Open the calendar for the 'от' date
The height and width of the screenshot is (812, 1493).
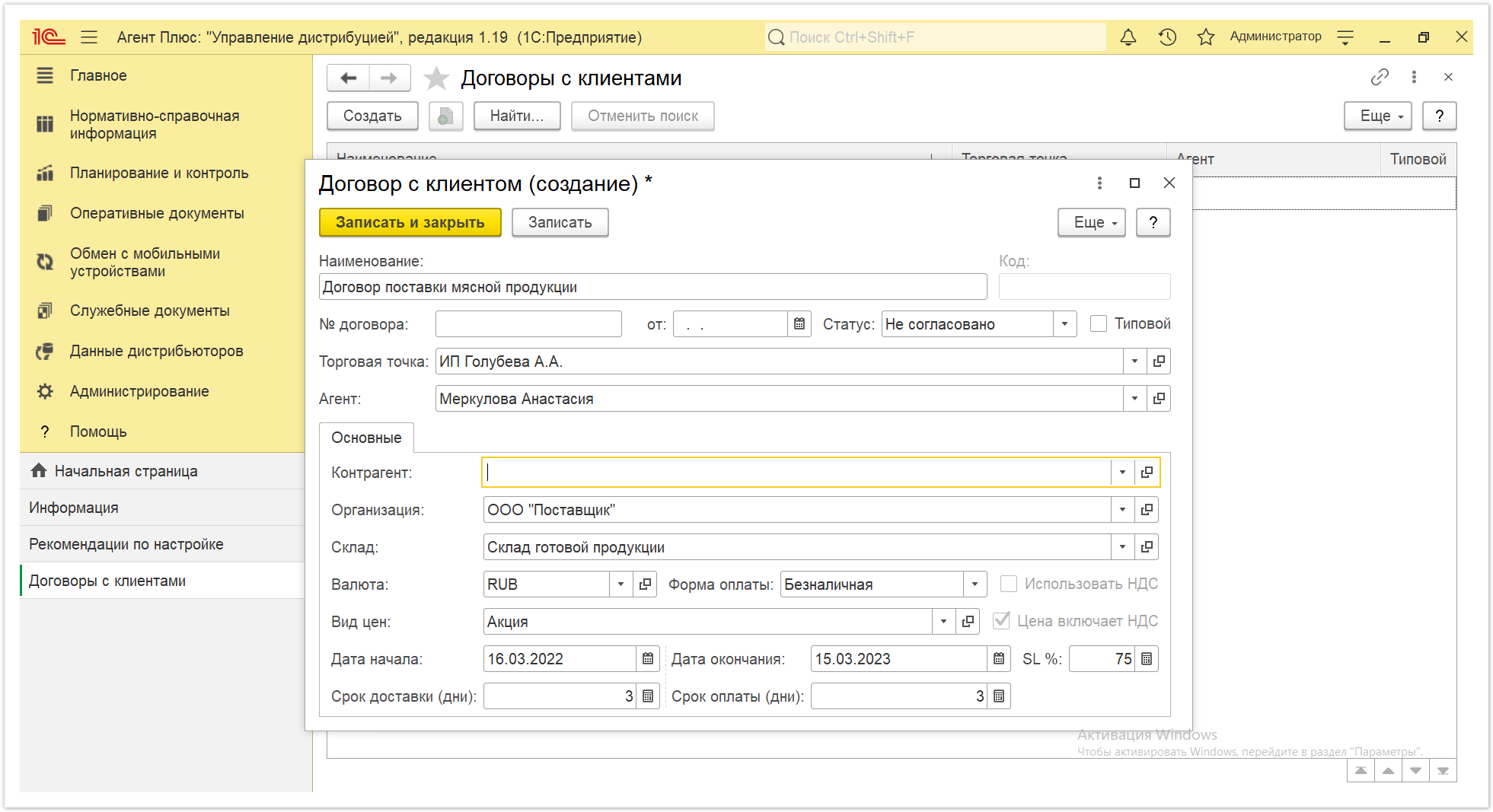tap(799, 324)
